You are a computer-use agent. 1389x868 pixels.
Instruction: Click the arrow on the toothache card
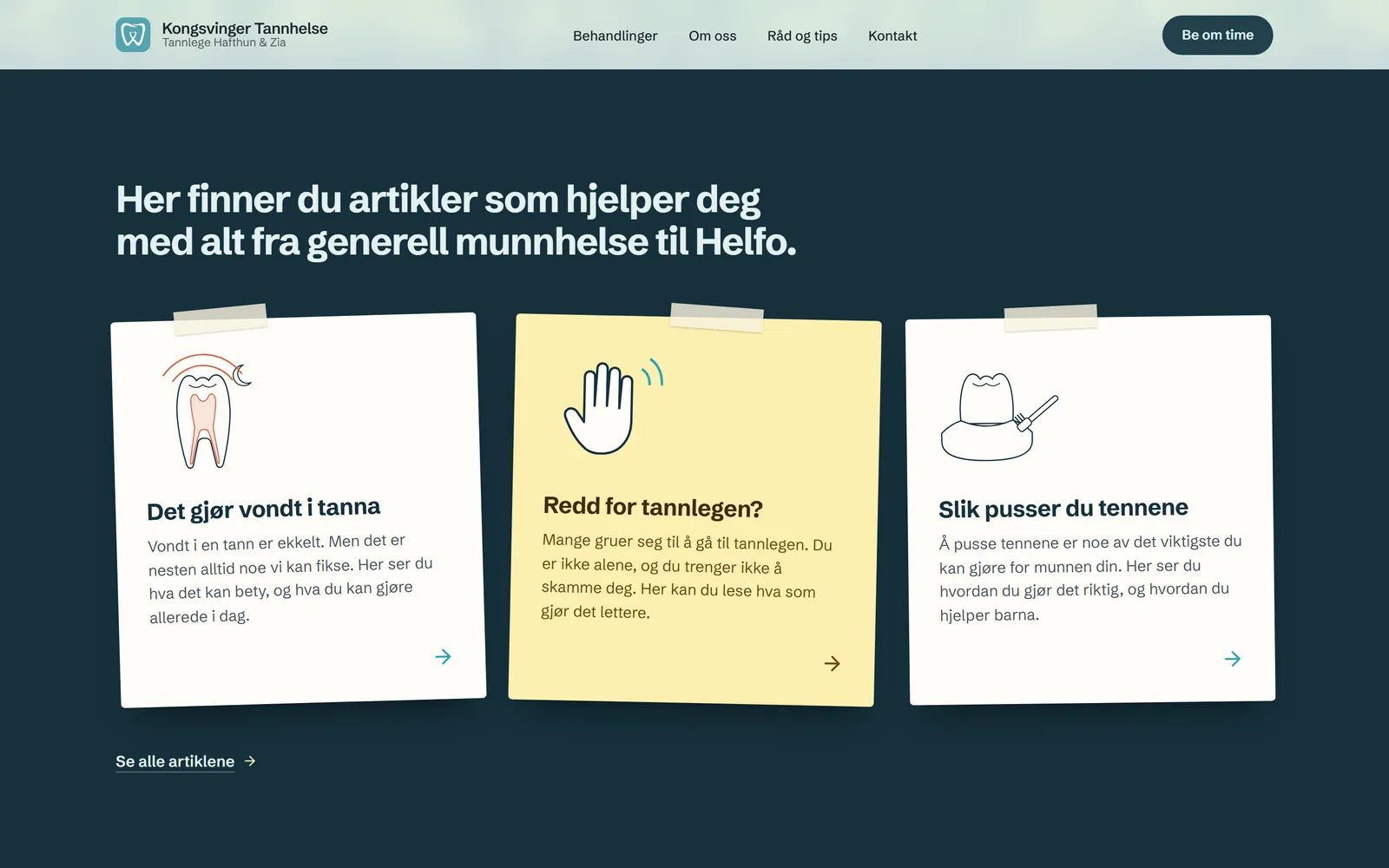coord(443,656)
